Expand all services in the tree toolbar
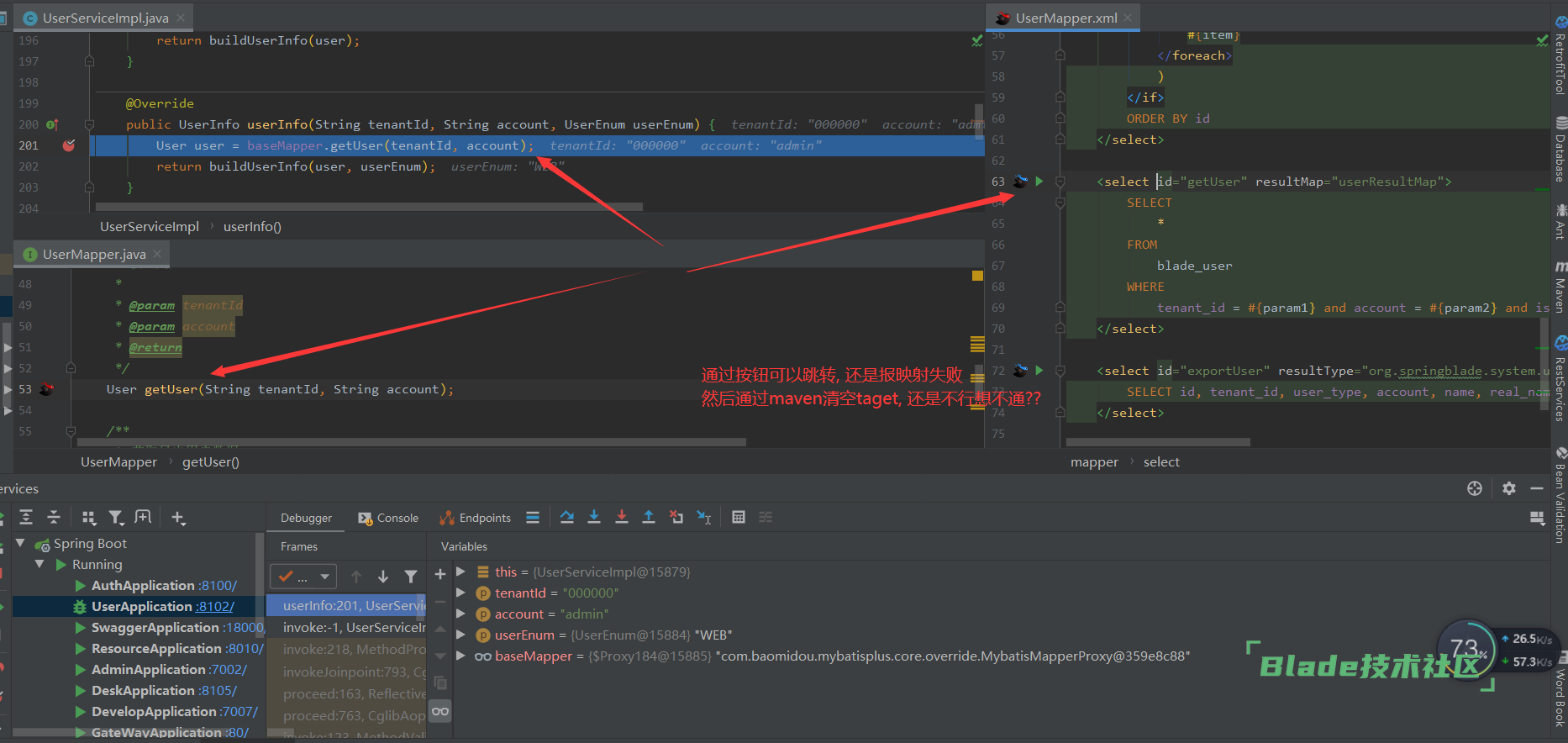The image size is (1568, 743). pos(26,517)
